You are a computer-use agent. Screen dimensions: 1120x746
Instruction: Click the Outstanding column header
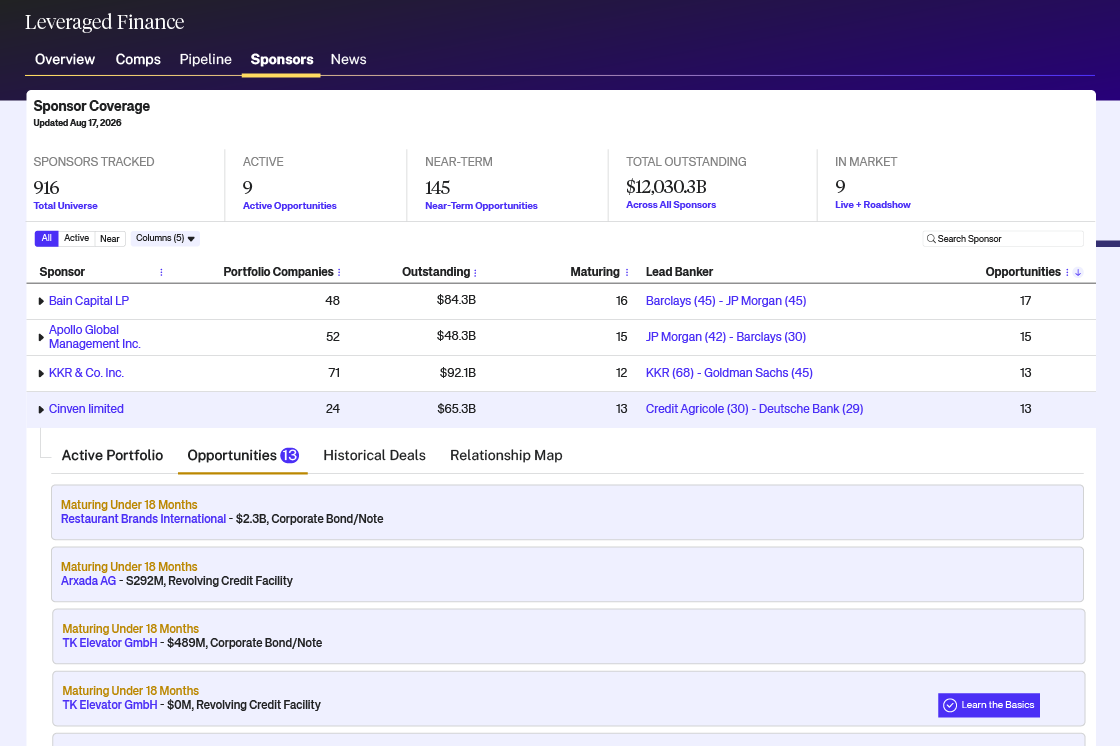click(x=436, y=272)
